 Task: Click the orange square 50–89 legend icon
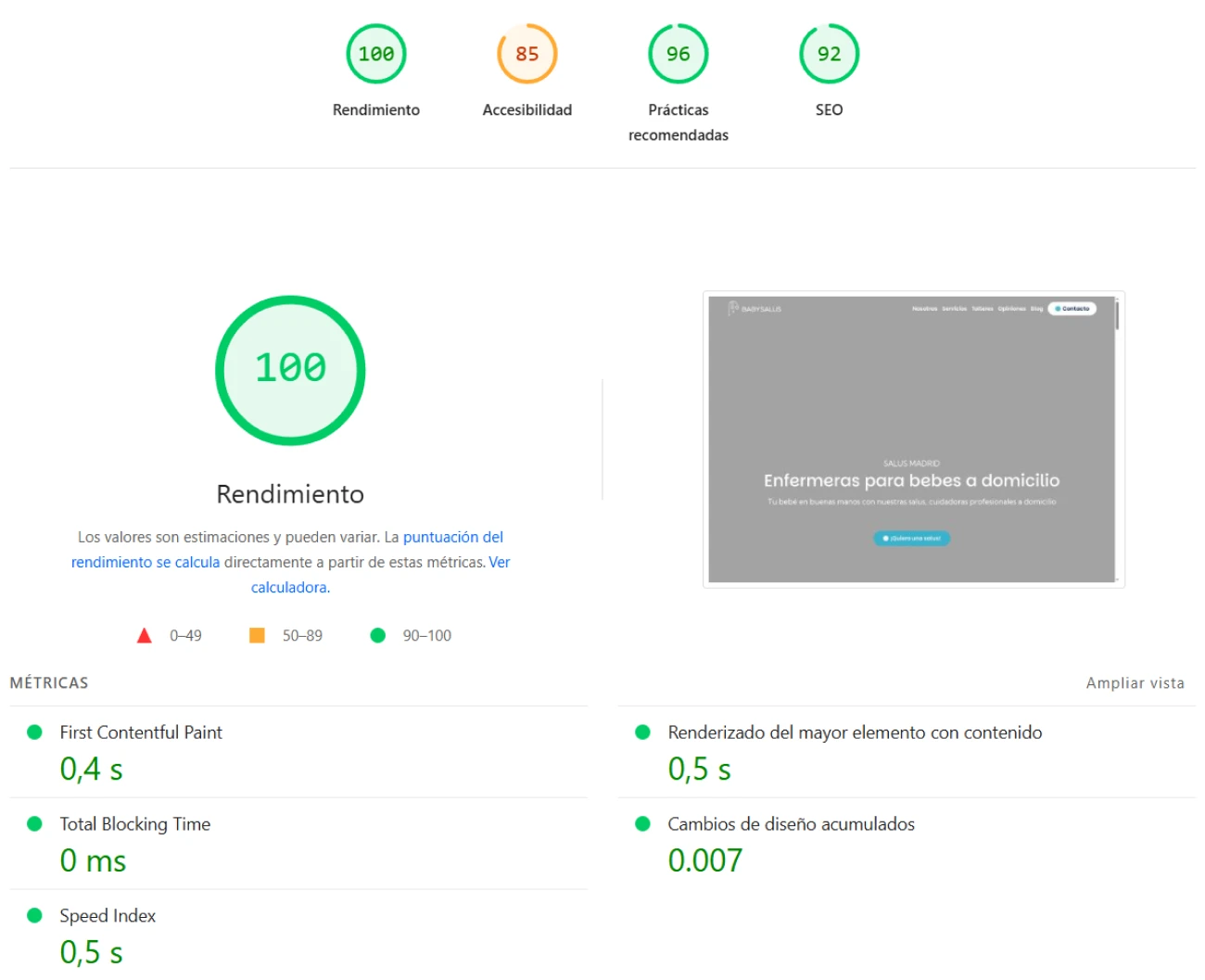tap(258, 636)
